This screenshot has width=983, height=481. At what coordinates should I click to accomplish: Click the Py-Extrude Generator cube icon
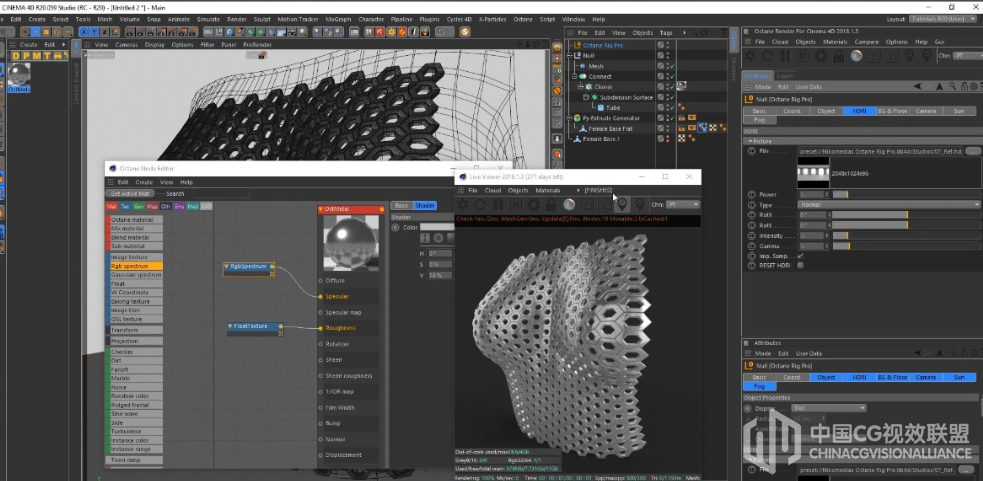point(577,118)
